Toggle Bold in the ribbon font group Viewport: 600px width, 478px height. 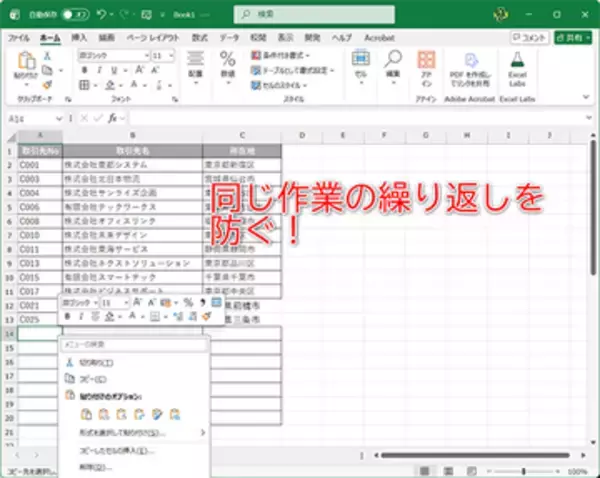click(x=85, y=70)
